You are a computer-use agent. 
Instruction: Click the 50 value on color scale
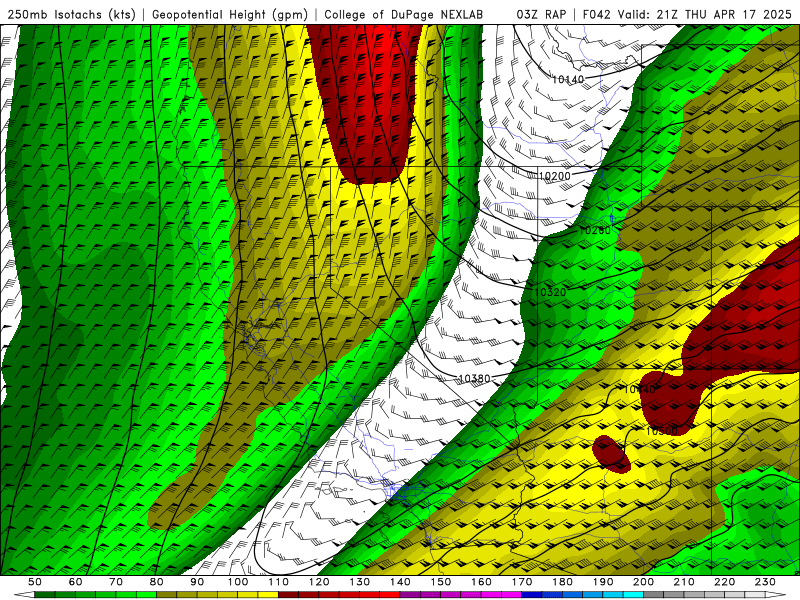click(35, 582)
